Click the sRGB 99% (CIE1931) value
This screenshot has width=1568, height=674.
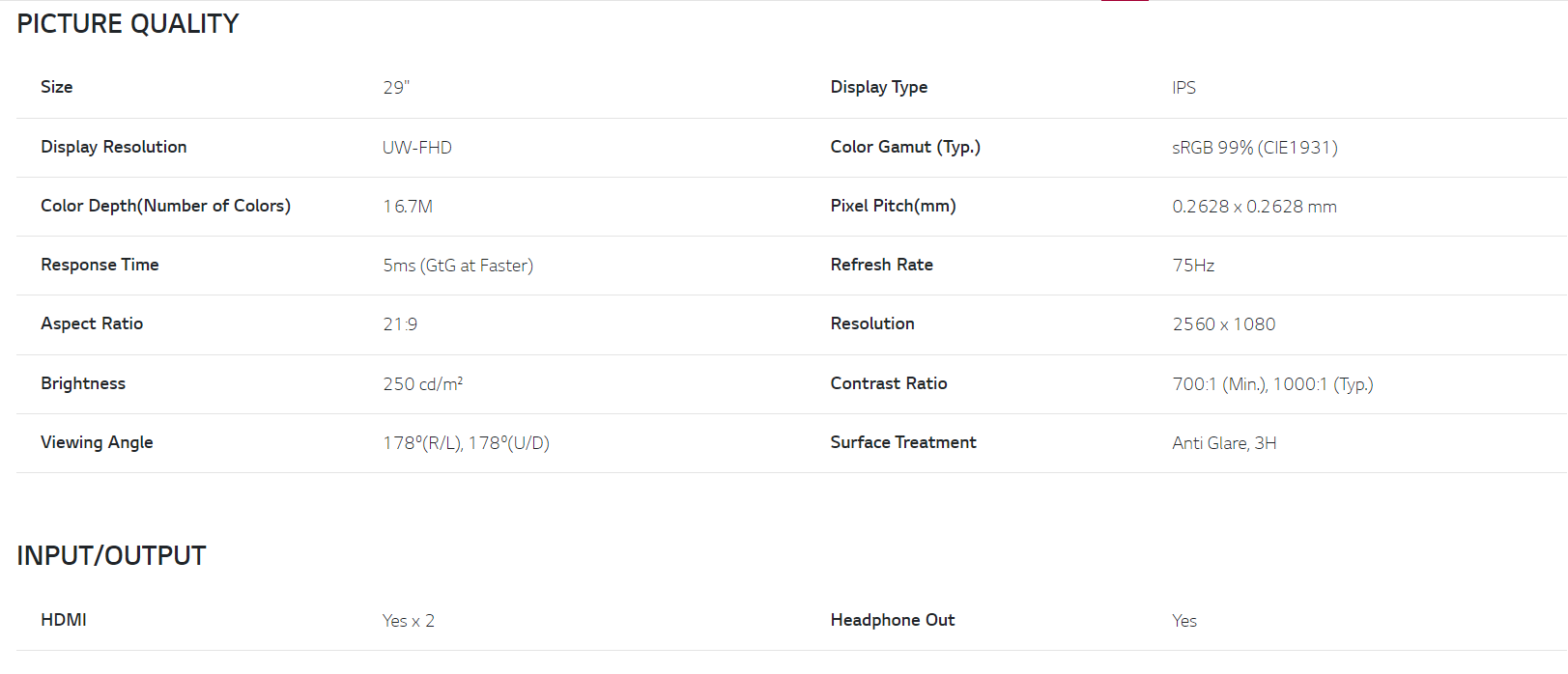(x=1255, y=148)
